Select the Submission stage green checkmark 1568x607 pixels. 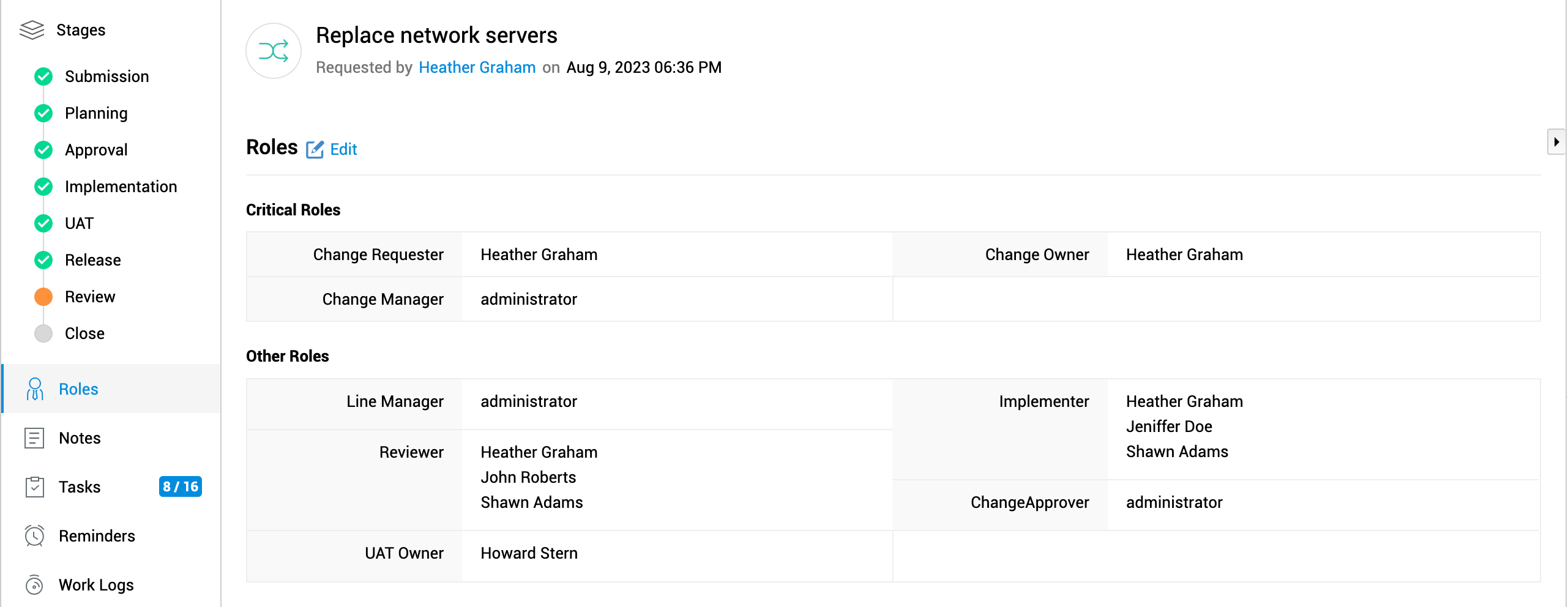pyautogui.click(x=43, y=76)
